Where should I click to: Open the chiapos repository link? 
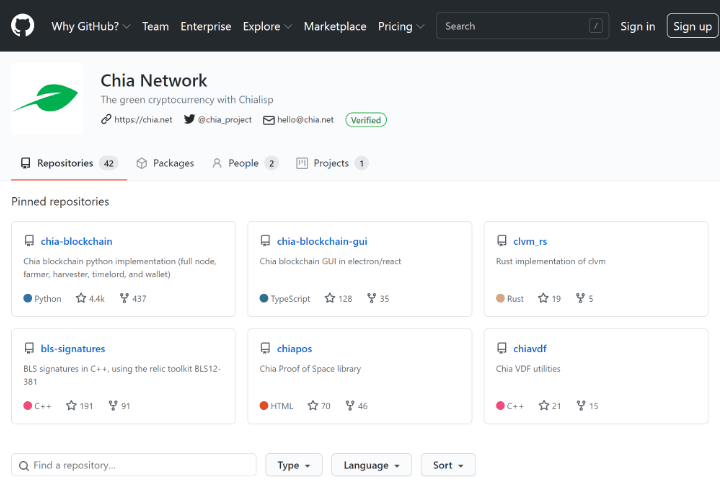click(294, 348)
